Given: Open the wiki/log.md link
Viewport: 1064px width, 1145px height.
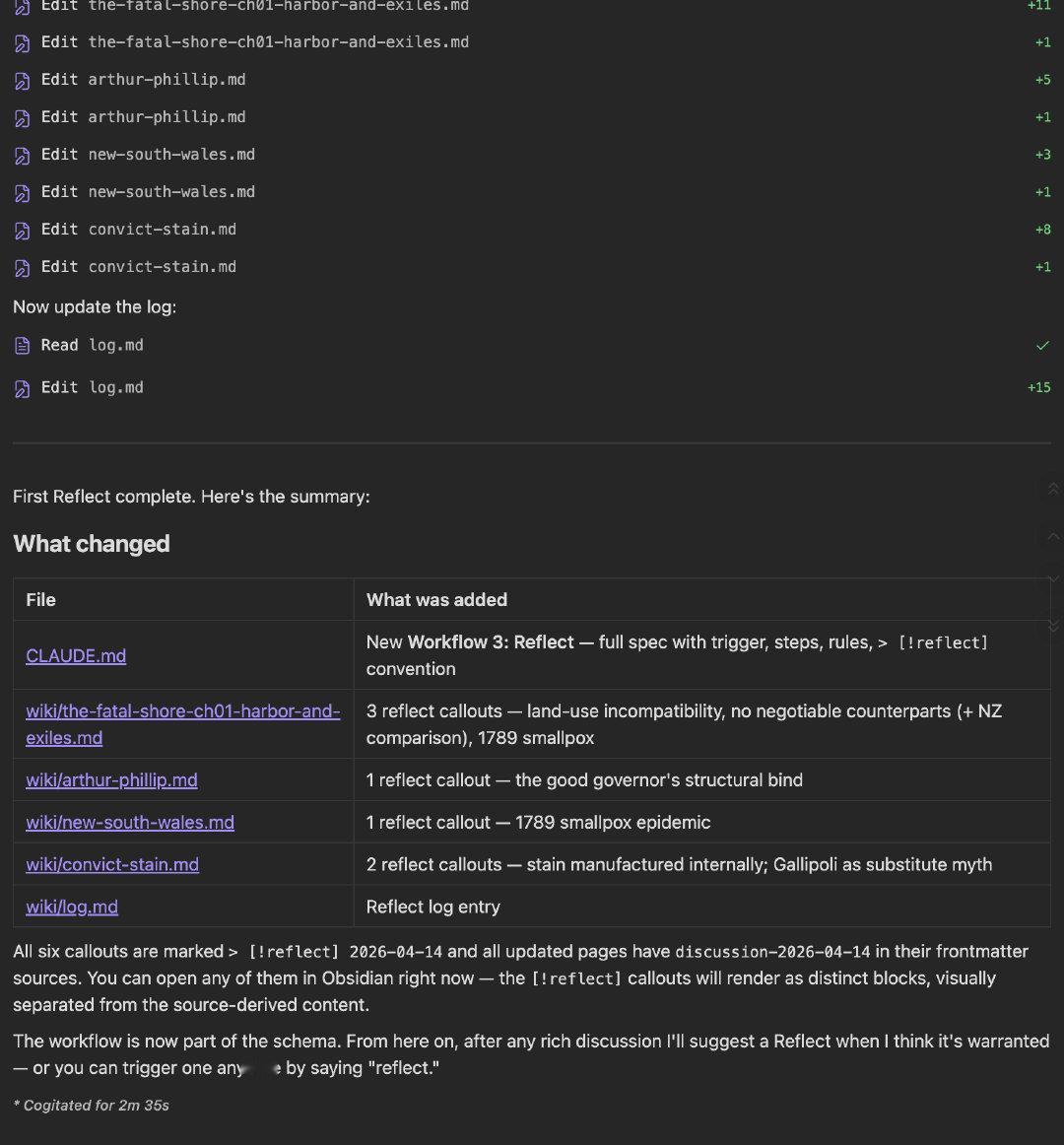Looking at the screenshot, I should (x=72, y=908).
